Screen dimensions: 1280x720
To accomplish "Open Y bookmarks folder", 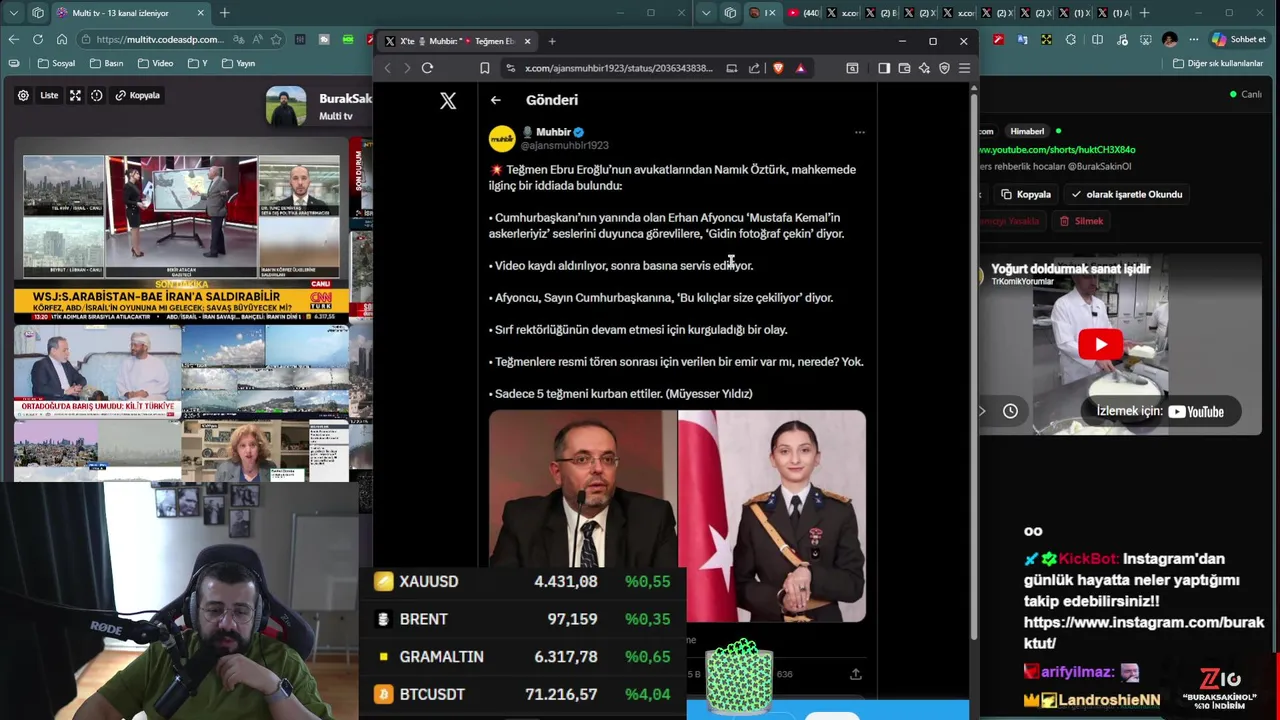I will 197,63.
